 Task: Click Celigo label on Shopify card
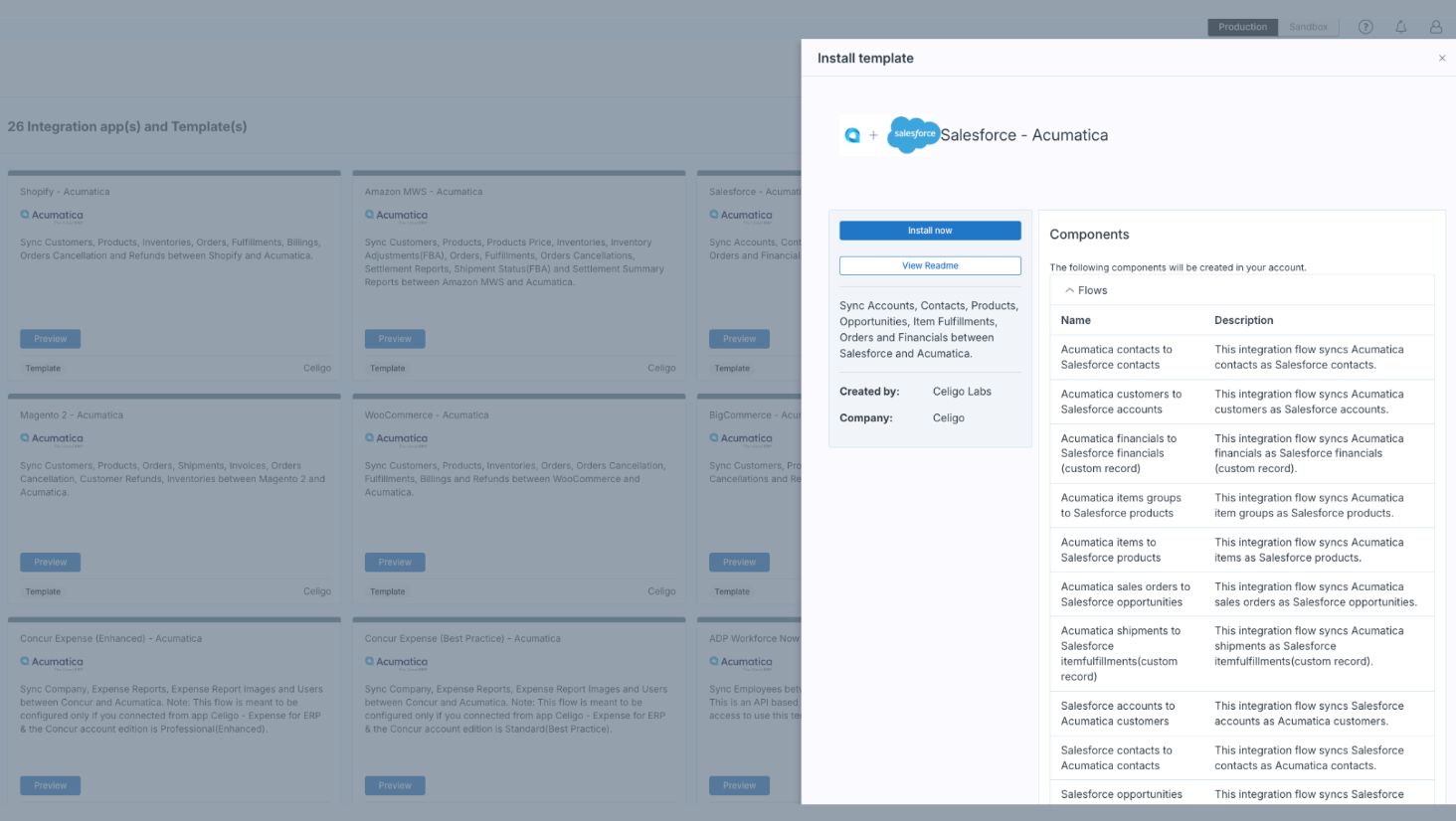(317, 368)
